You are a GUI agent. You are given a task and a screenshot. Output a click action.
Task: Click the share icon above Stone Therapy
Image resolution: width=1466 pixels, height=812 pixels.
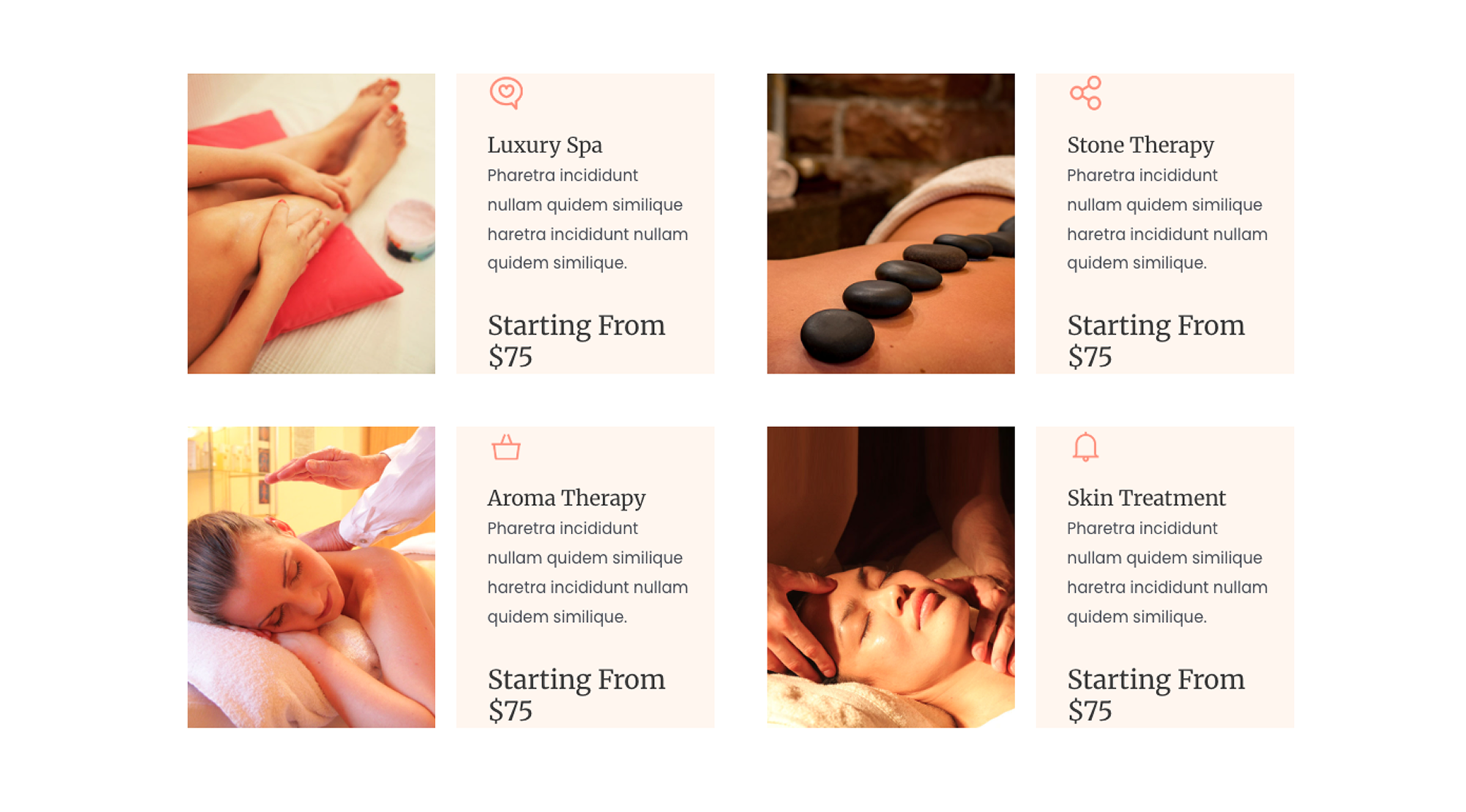pos(1086,93)
